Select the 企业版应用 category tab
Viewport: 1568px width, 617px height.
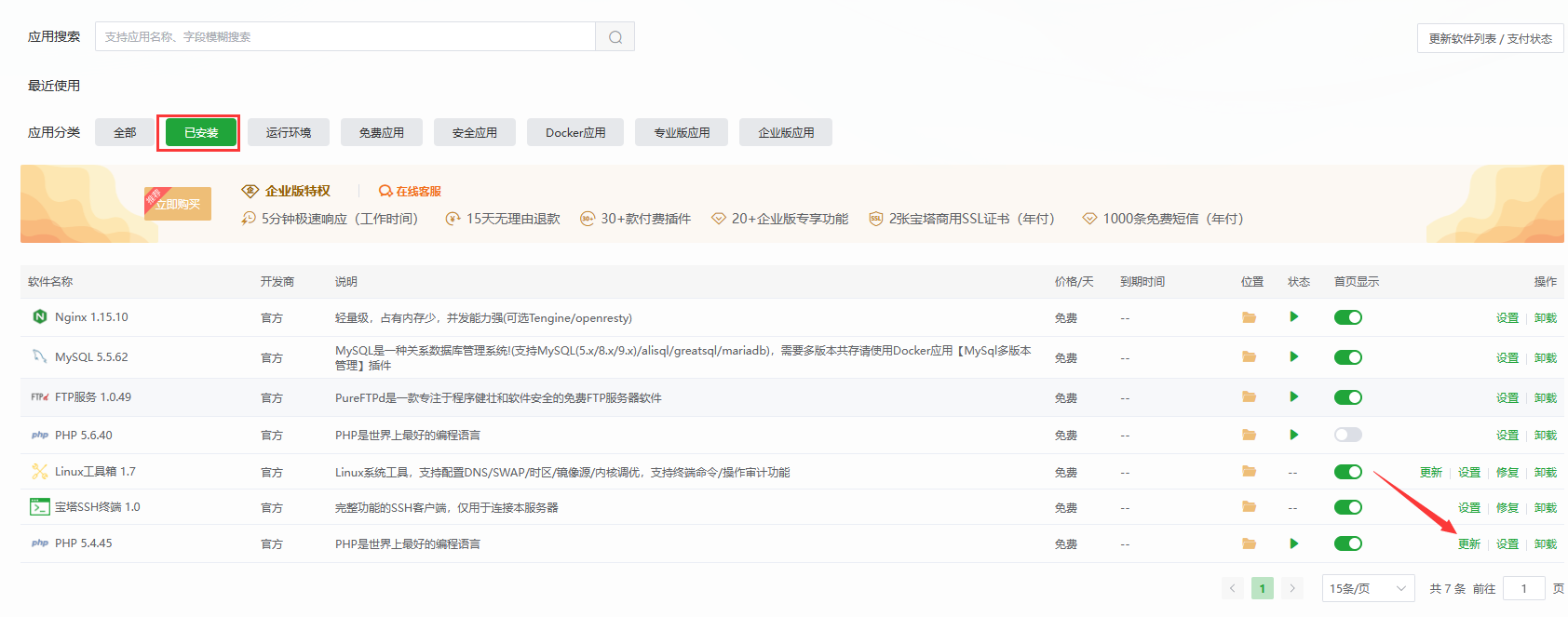coord(786,132)
